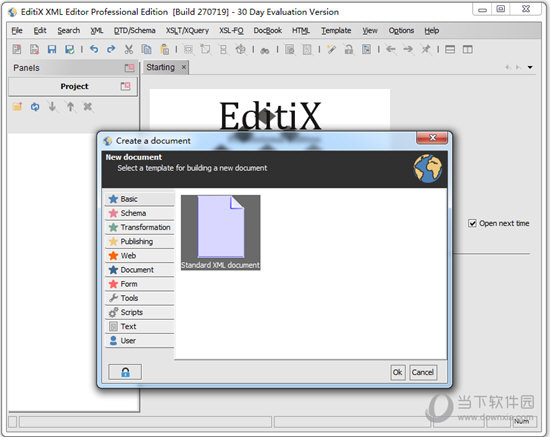Click the Save toolbar icon
The image size is (550, 437).
tap(52, 49)
